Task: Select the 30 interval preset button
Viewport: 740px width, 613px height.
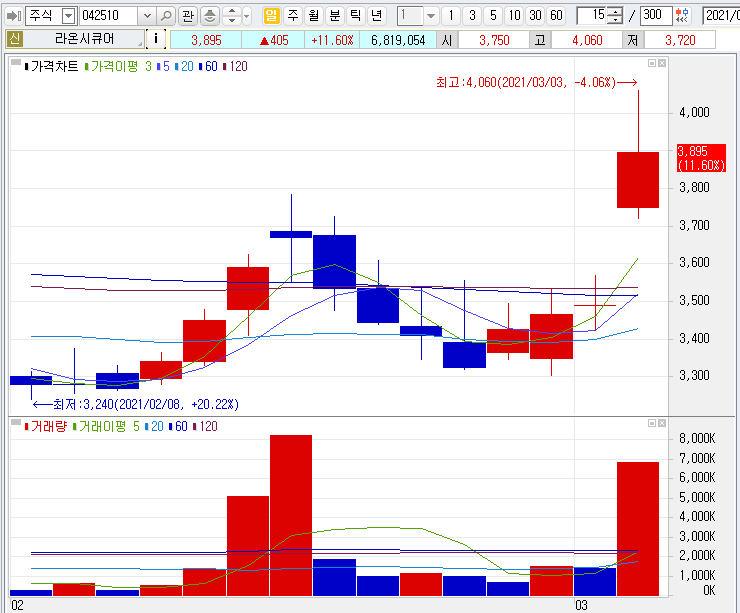Action: tap(535, 16)
